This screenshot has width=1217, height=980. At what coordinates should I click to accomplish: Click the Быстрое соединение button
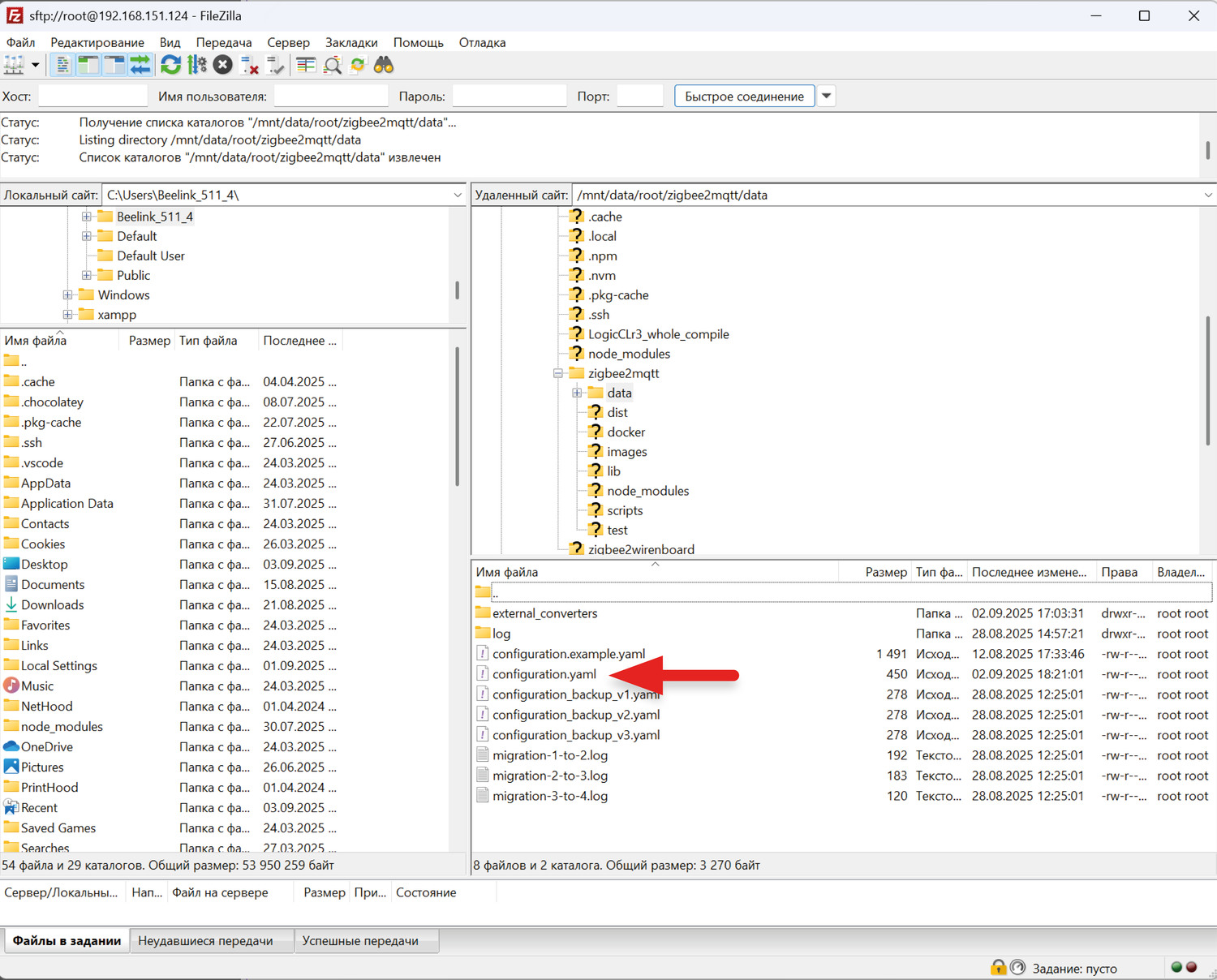(743, 96)
